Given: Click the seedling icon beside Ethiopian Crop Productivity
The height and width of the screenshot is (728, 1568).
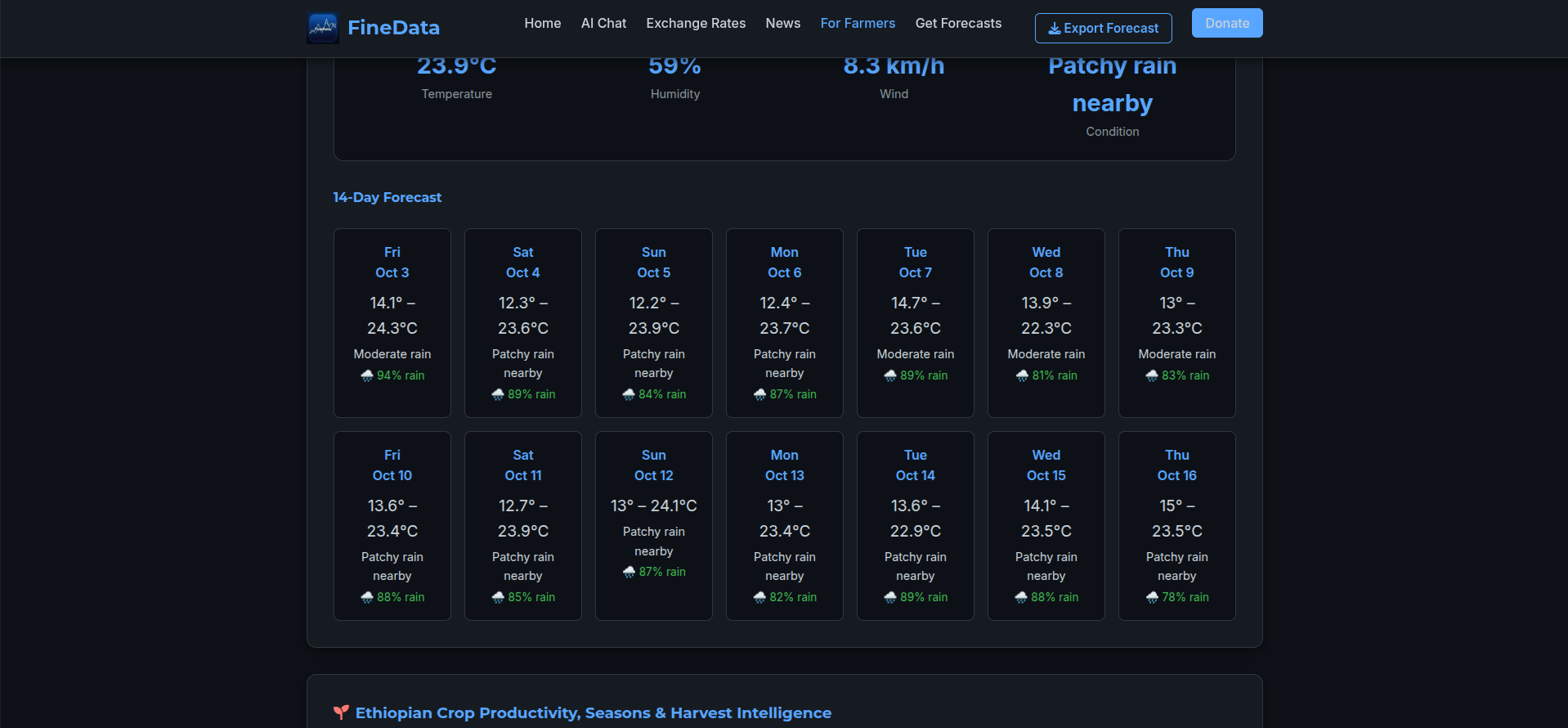Looking at the screenshot, I should pyautogui.click(x=341, y=712).
